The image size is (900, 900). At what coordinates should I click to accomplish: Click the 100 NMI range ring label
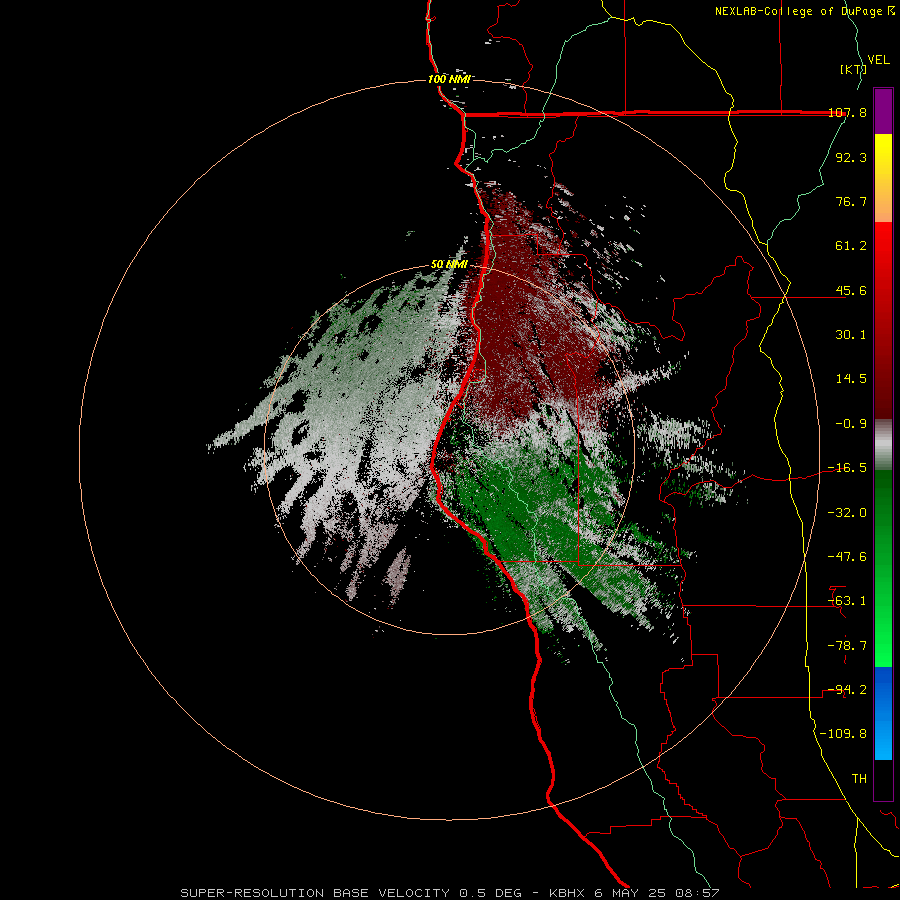449,79
